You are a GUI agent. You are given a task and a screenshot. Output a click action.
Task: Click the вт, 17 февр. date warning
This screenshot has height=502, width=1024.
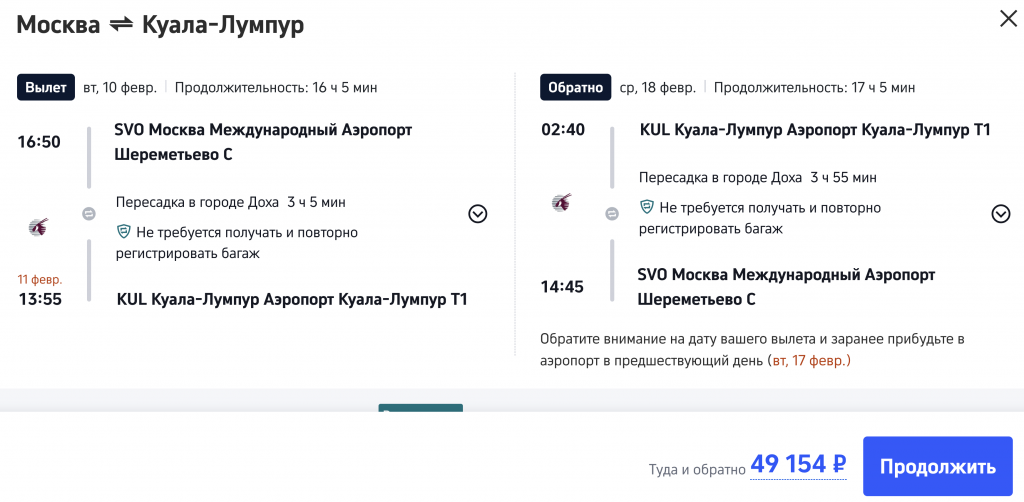(809, 360)
